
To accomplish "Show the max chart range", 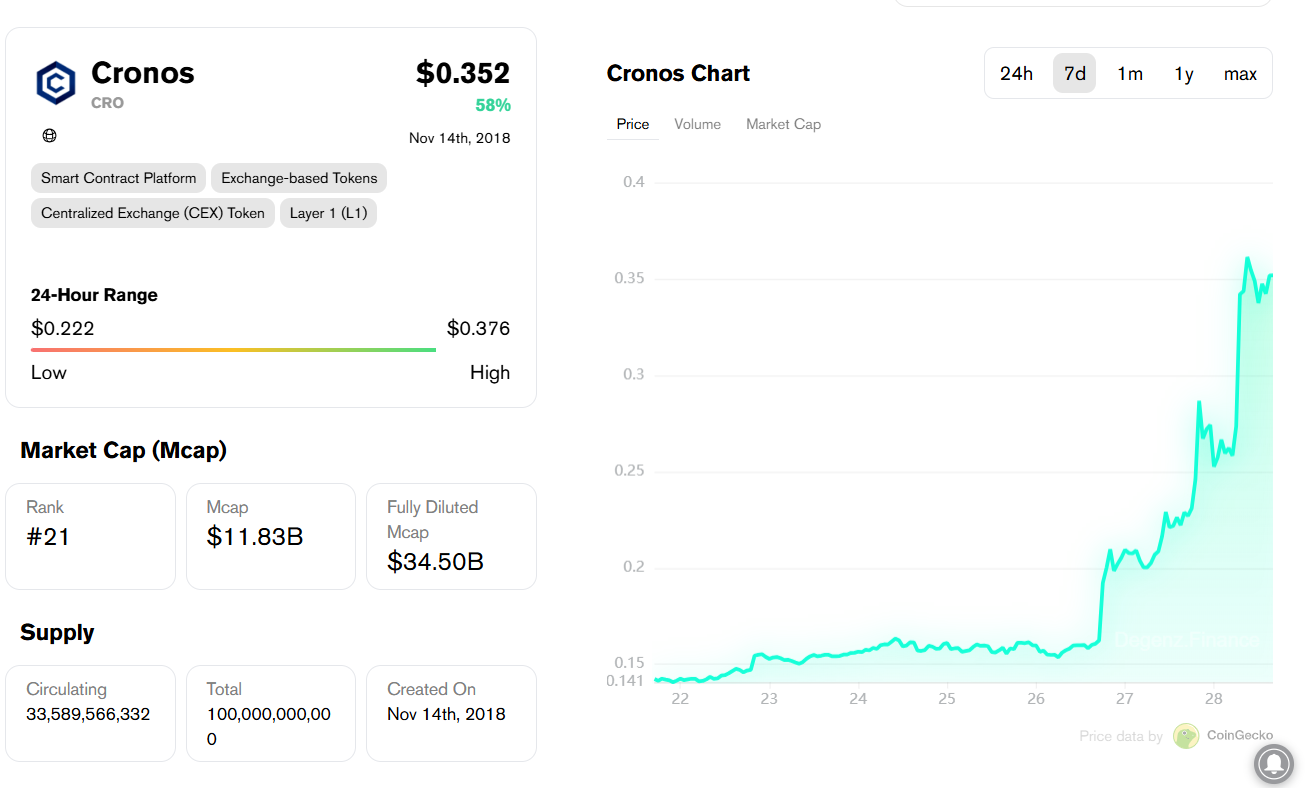I will (x=1240, y=74).
